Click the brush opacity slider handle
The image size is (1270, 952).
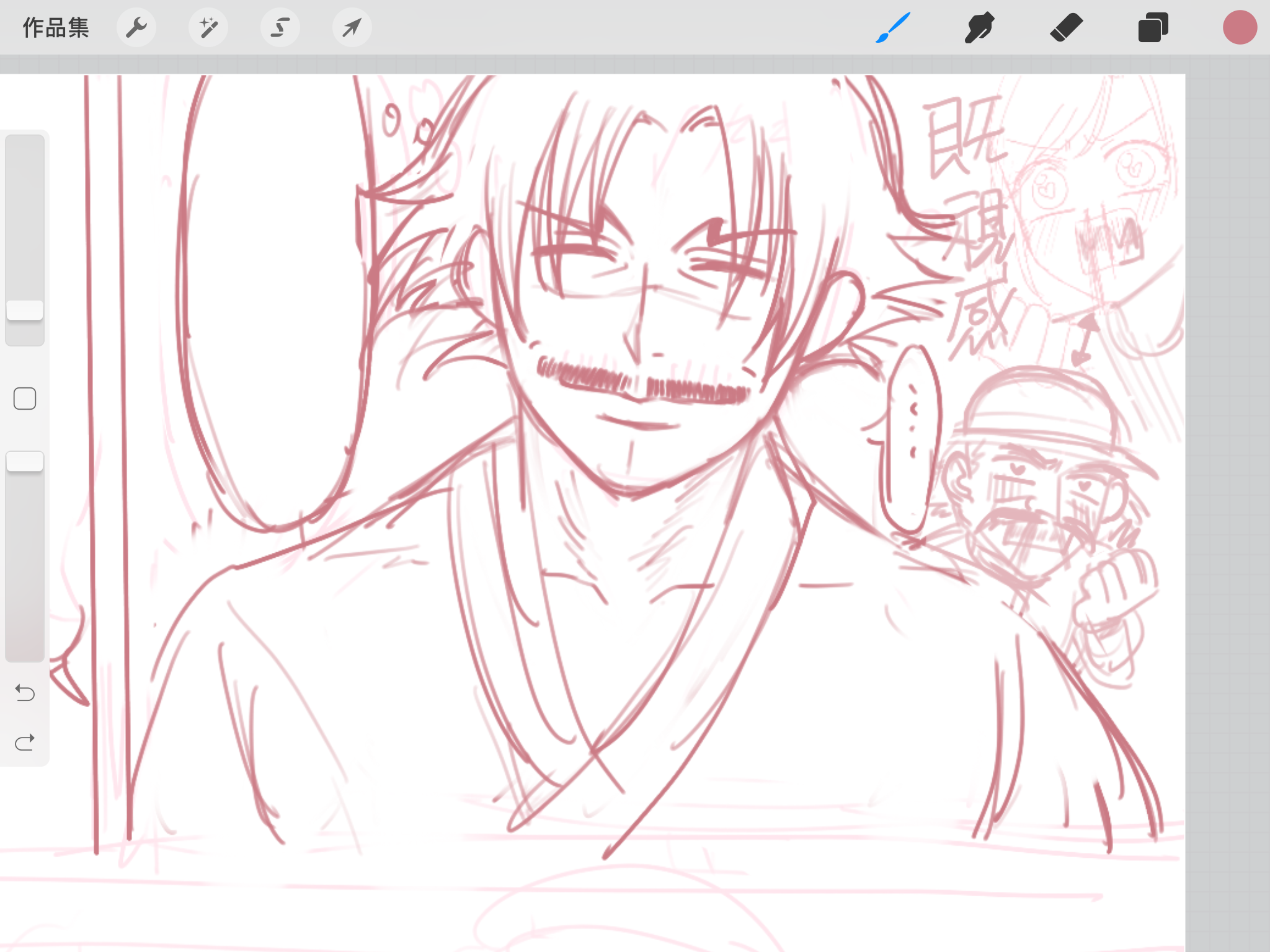point(25,462)
